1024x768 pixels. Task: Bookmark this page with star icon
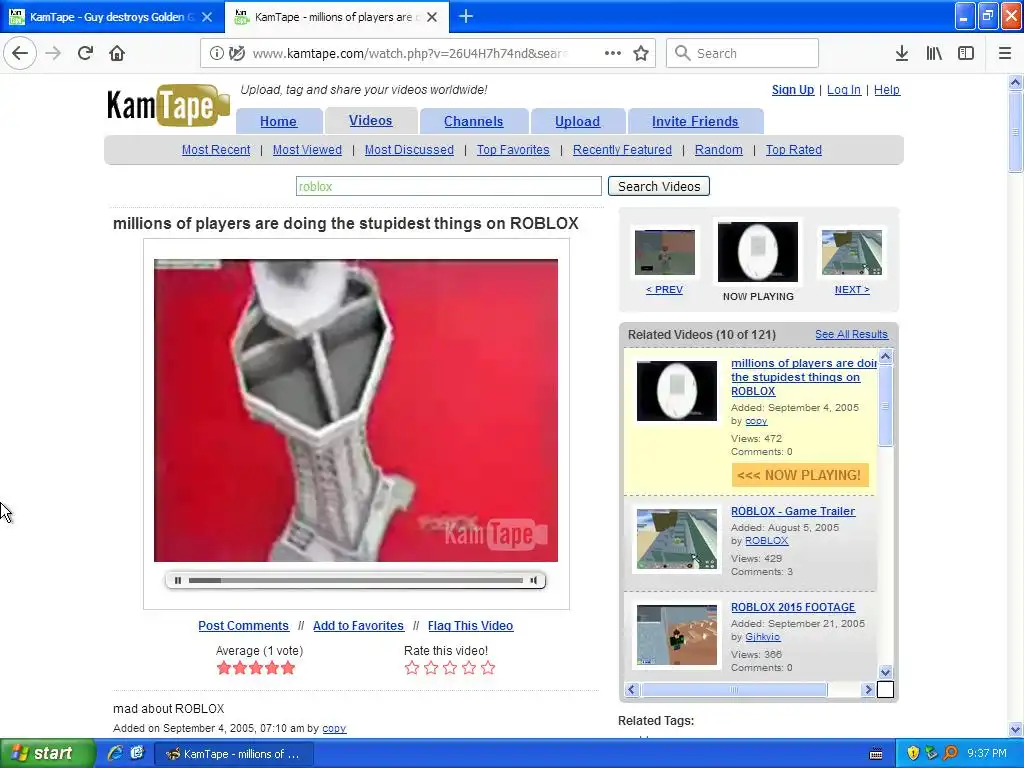pyautogui.click(x=641, y=53)
